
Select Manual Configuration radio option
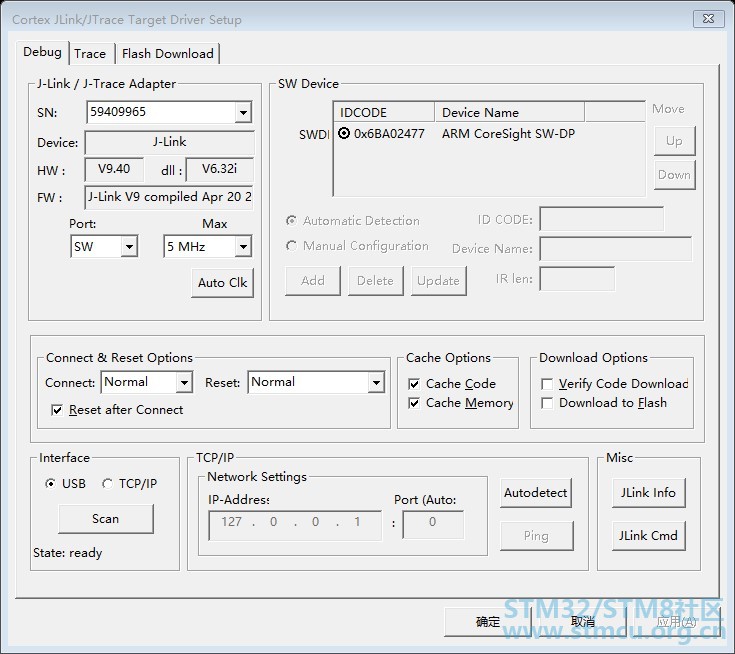pos(292,246)
